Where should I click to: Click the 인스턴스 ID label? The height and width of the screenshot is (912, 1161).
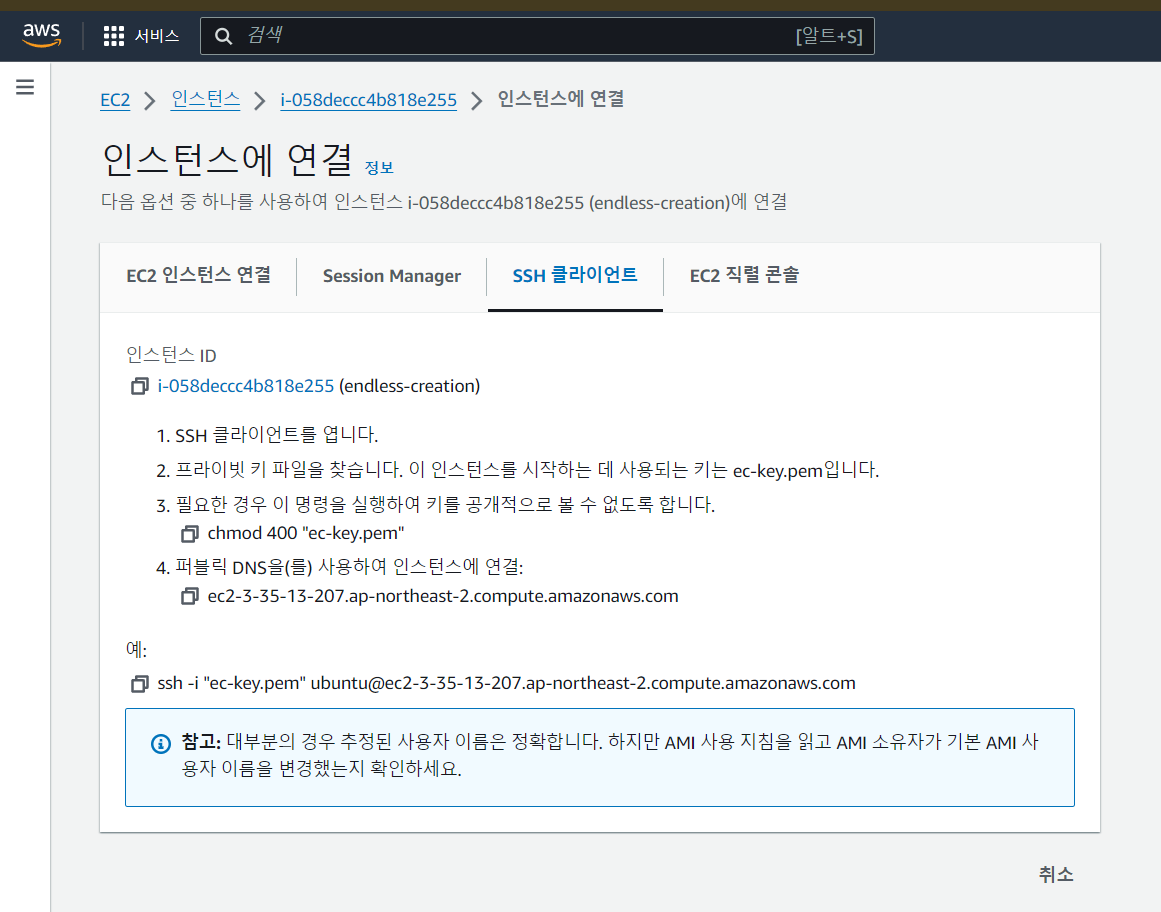click(171, 356)
